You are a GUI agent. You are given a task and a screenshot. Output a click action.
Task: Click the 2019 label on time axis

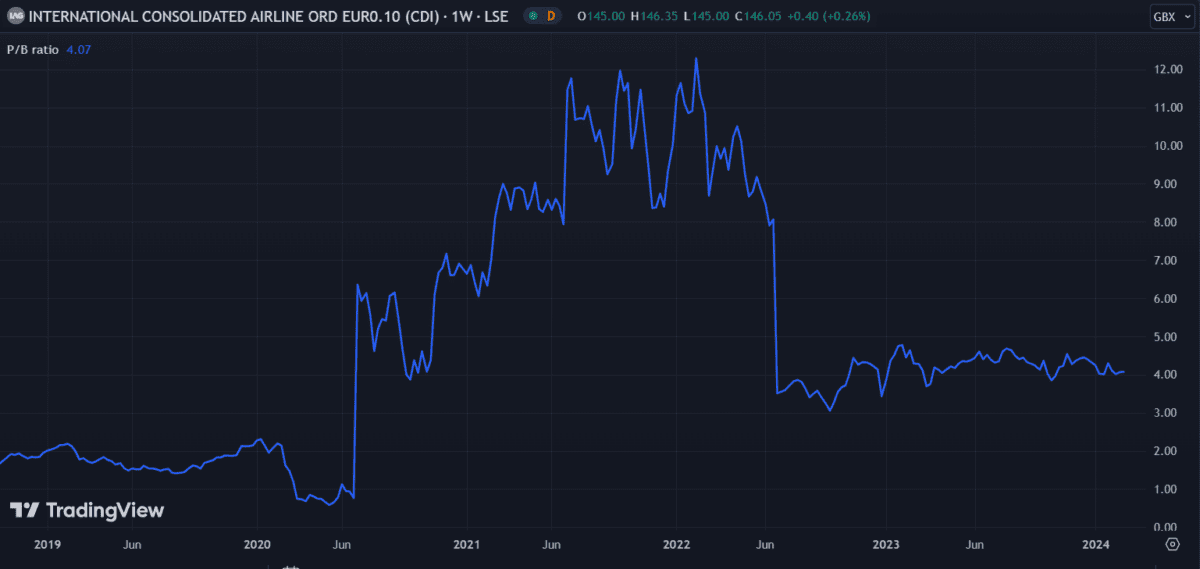(47, 544)
